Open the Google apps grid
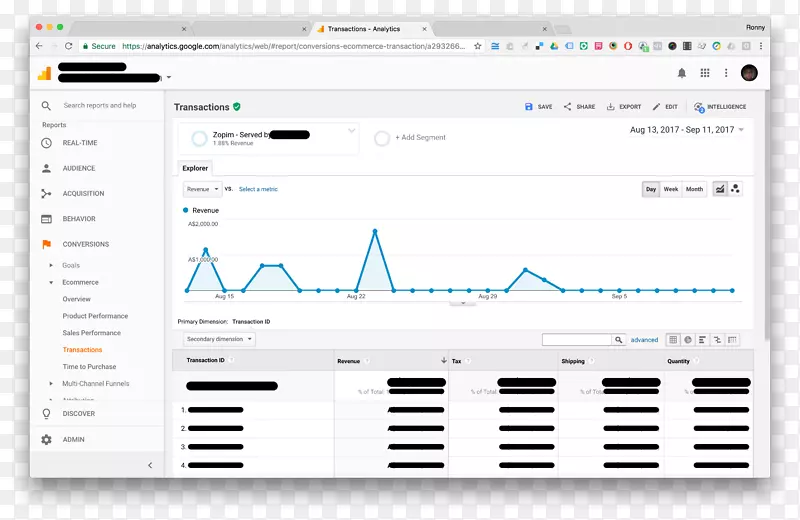The image size is (800, 520). click(x=705, y=73)
